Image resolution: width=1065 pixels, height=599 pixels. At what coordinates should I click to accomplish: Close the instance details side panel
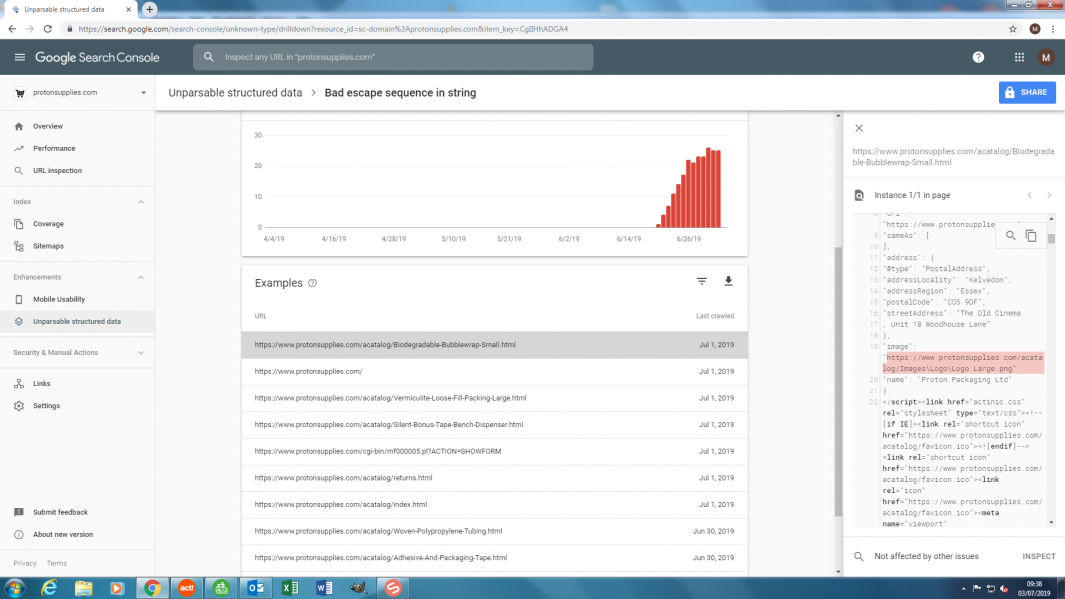click(x=858, y=128)
